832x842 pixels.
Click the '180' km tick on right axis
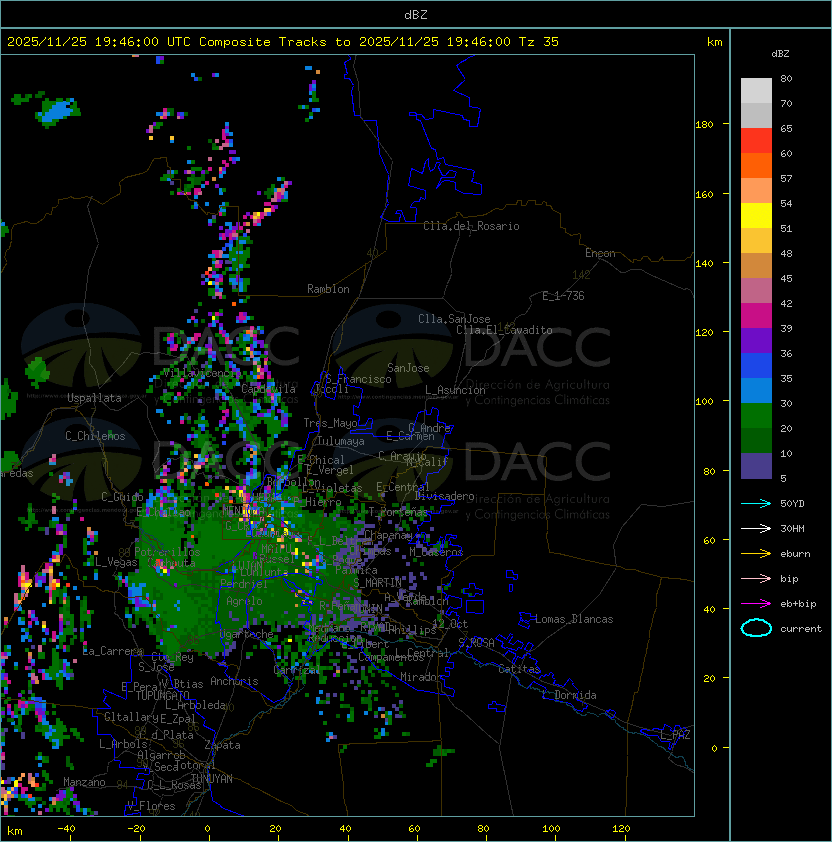pos(704,125)
